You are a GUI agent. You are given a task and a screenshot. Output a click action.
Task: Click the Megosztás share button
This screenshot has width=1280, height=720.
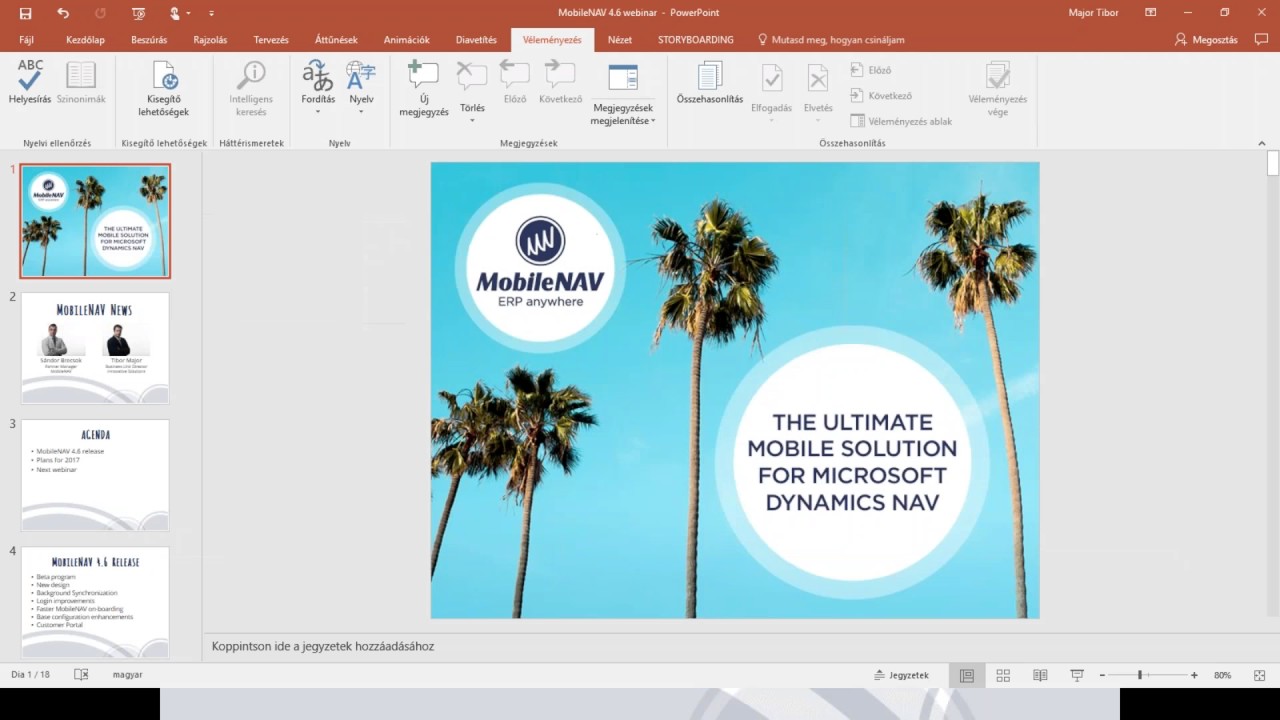1206,40
